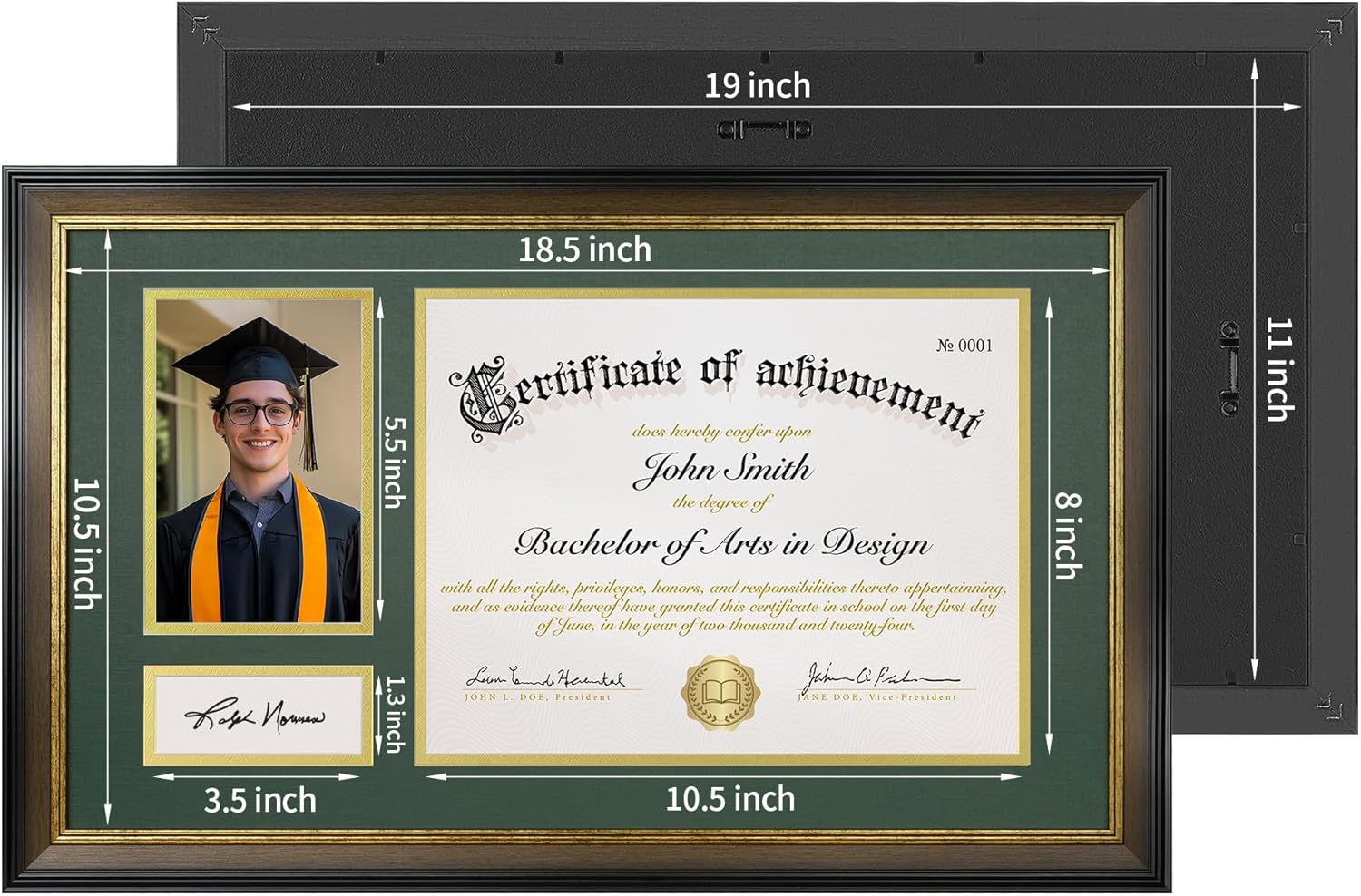The image size is (1361, 896).
Task: Select "Bachelor of Arts in Design" text
Action: (723, 544)
